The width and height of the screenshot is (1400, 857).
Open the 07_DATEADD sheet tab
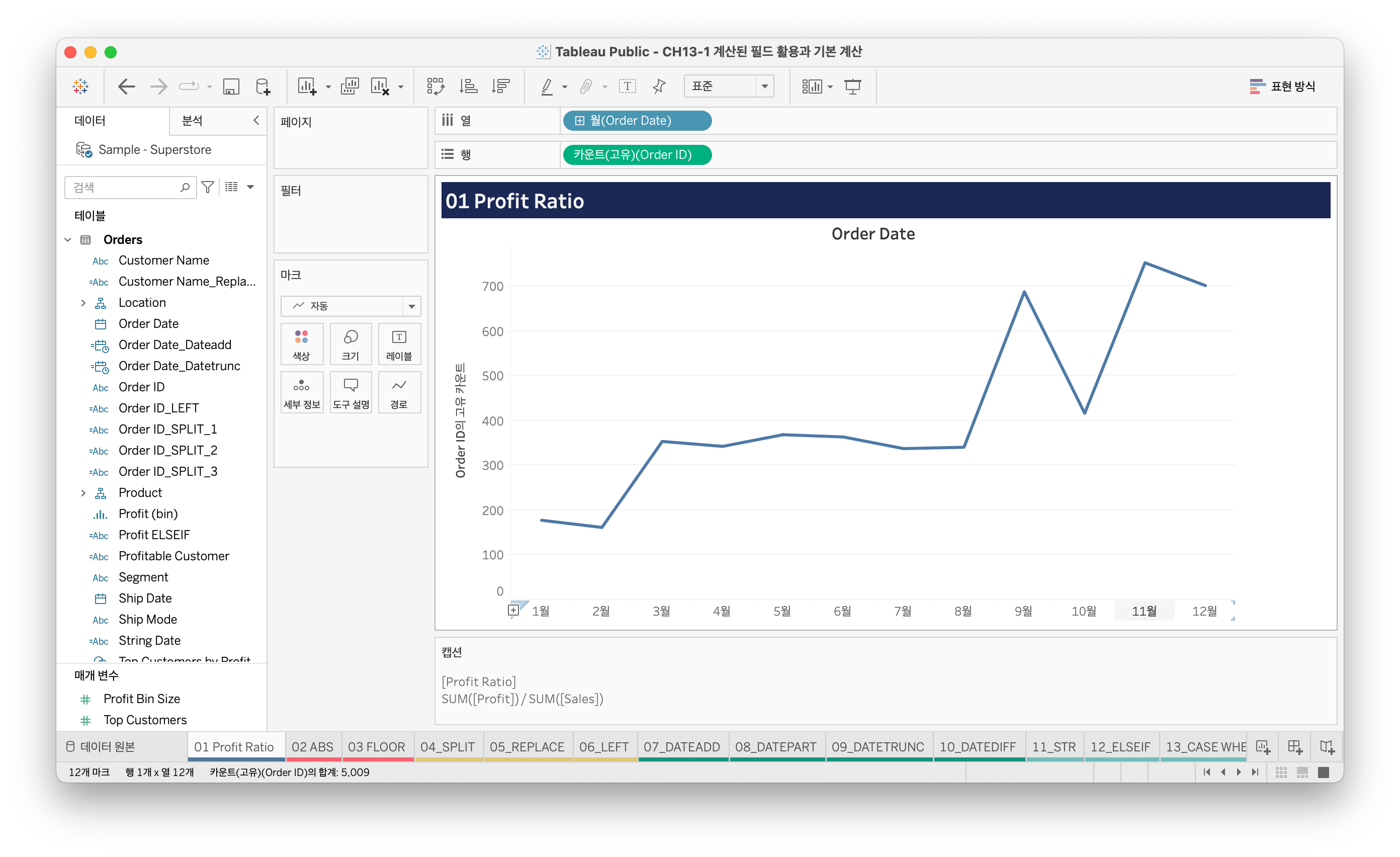pyautogui.click(x=681, y=747)
